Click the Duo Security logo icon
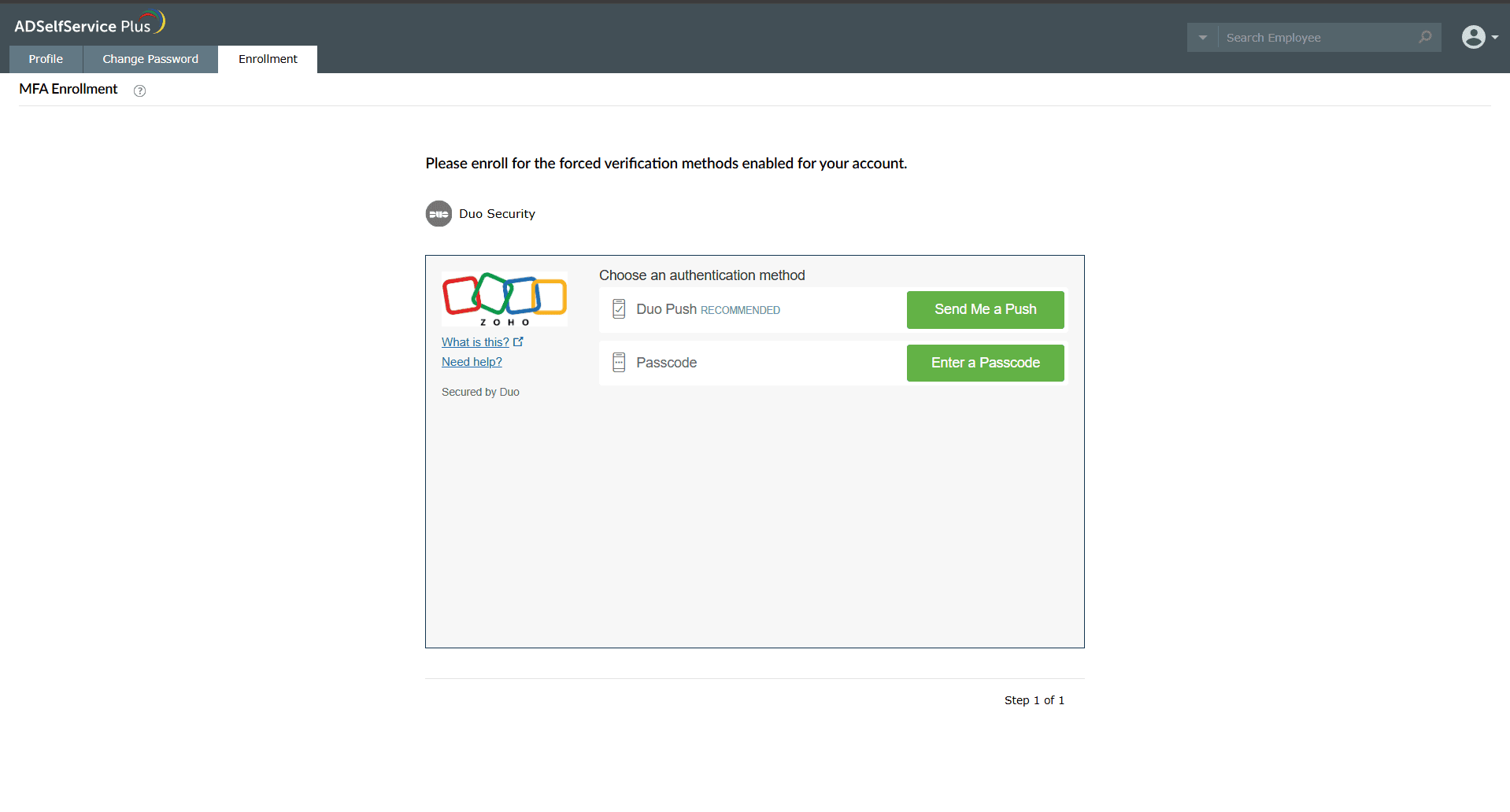Screen dimensions: 1510x812 tap(439, 213)
